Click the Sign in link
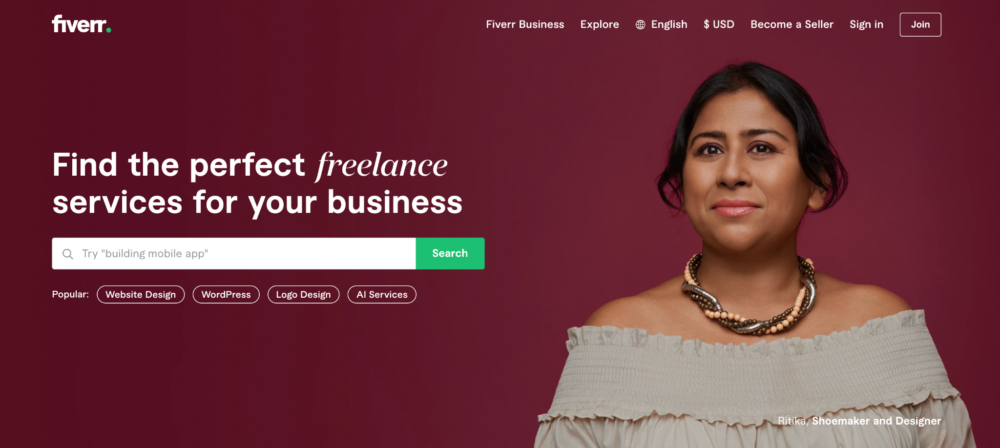The image size is (1000, 448). click(866, 24)
